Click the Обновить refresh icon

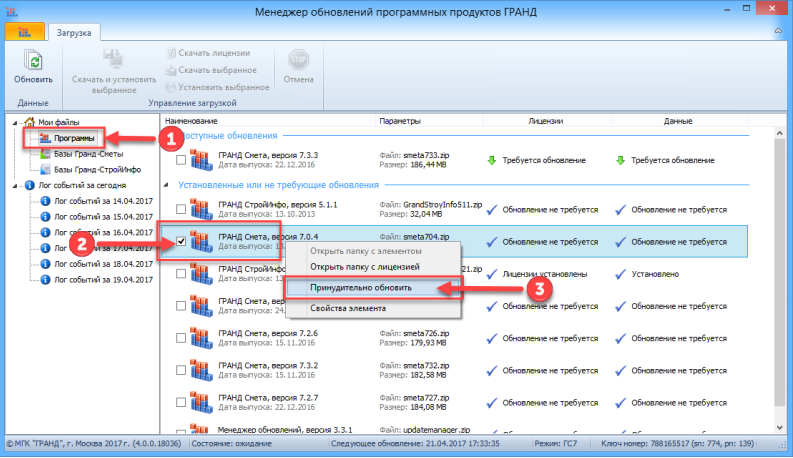click(33, 61)
